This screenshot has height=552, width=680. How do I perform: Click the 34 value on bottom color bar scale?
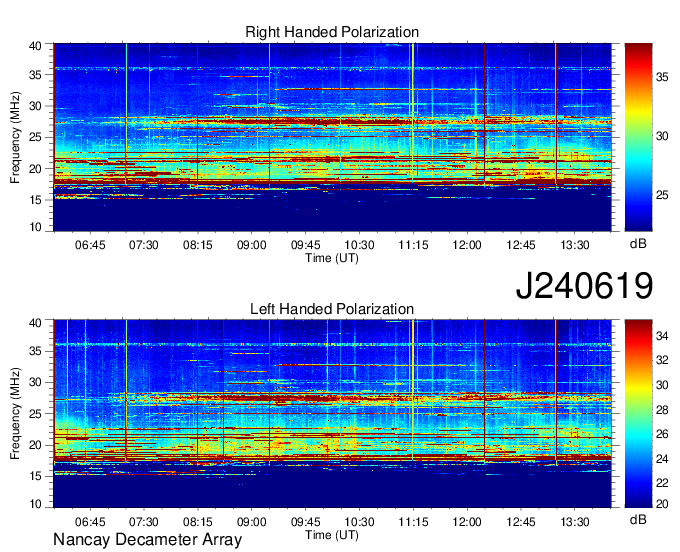click(x=662, y=336)
